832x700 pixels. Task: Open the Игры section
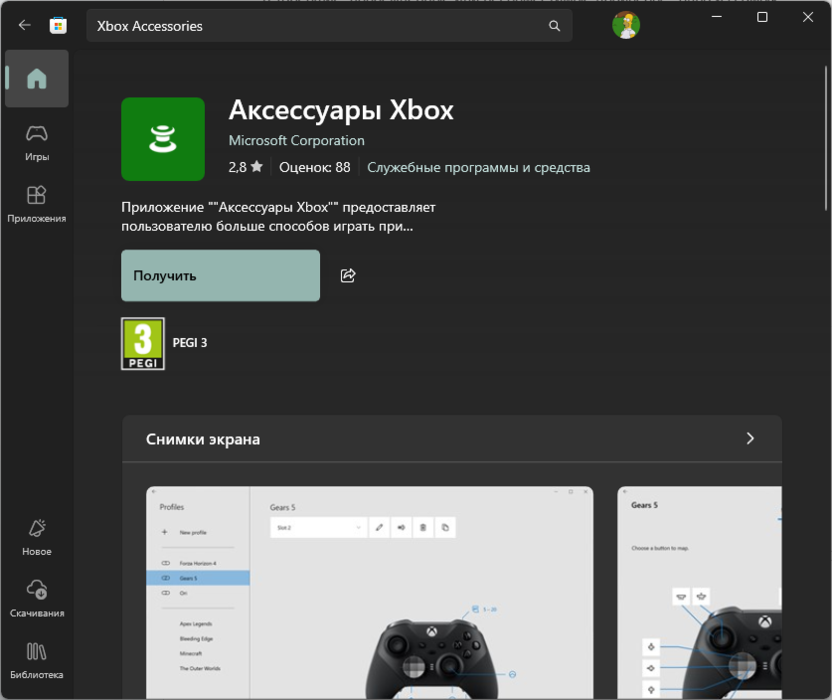pyautogui.click(x=37, y=142)
